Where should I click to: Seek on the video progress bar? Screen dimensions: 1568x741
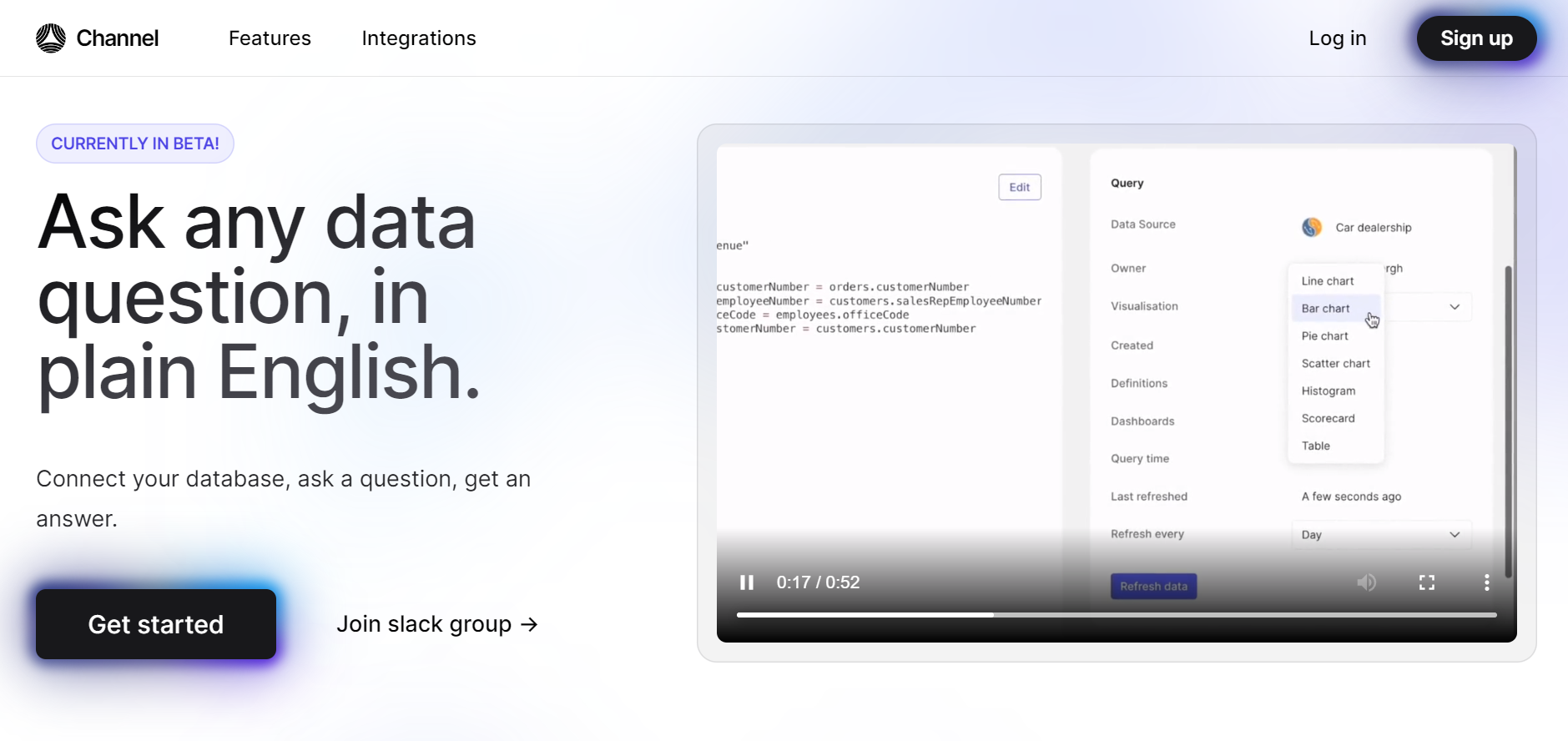coord(1116,615)
